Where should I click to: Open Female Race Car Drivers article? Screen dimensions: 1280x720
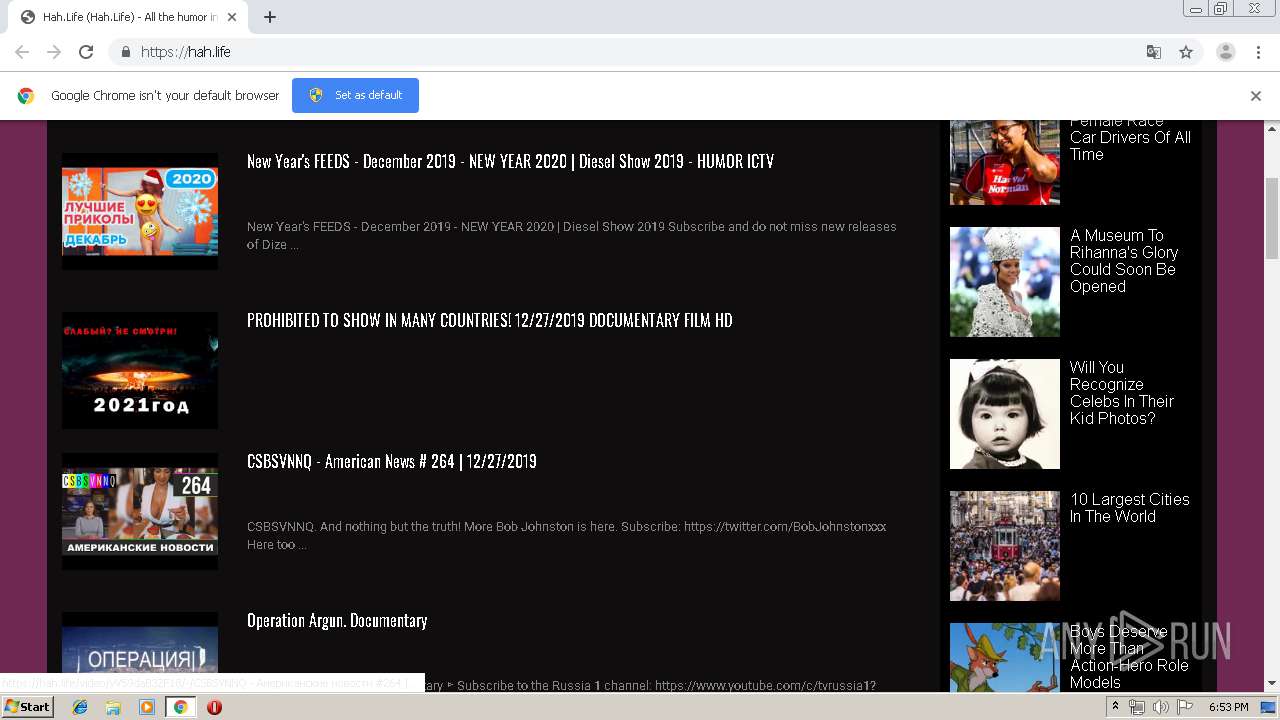1130,138
